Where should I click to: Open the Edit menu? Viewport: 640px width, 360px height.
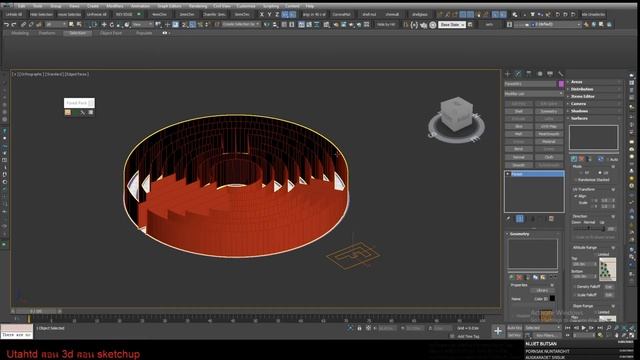click(22, 6)
